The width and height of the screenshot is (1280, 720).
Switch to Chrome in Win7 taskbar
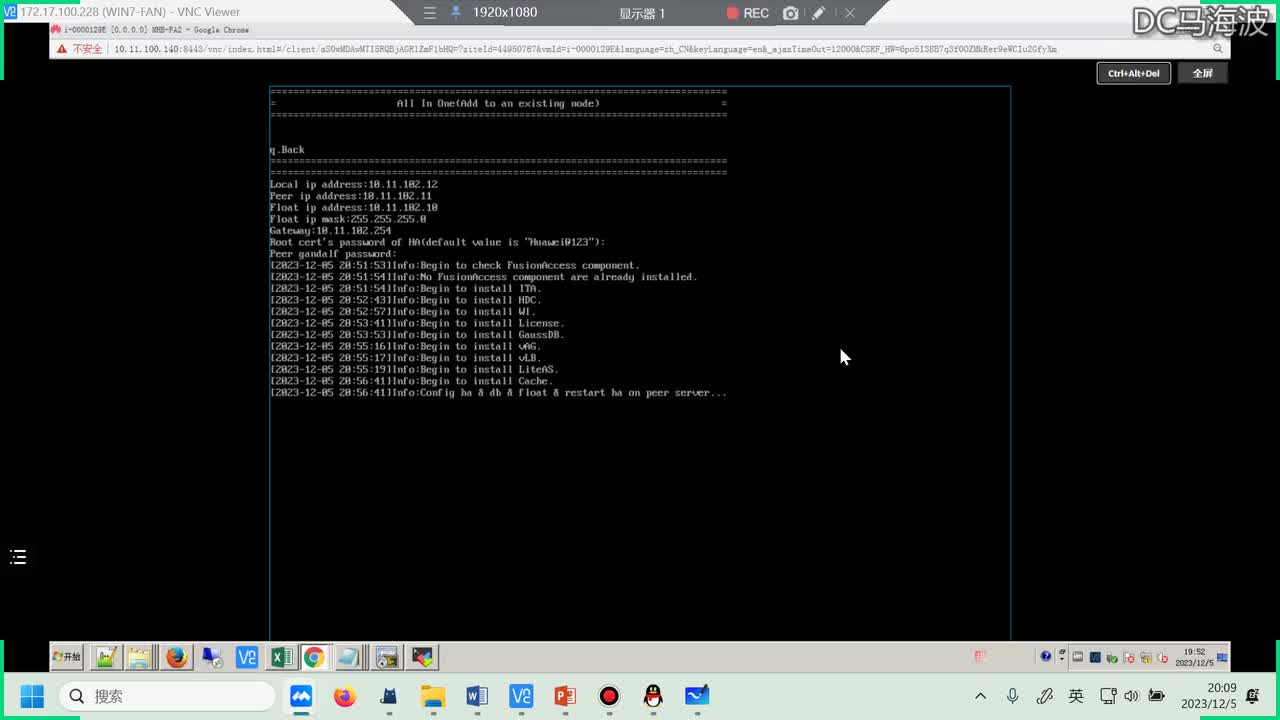click(x=314, y=657)
